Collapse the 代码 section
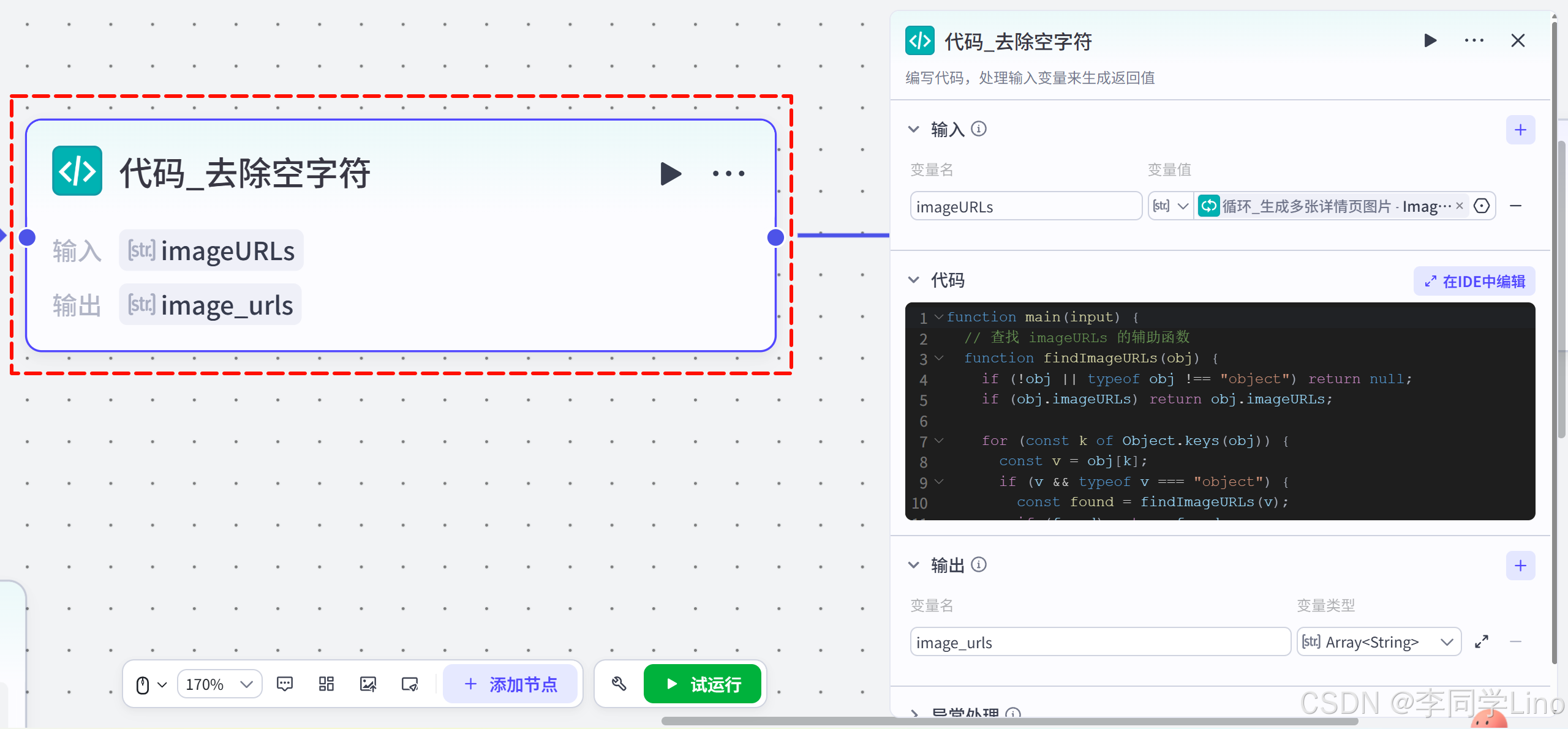Screen dimensions: 1568x729 click(913, 280)
